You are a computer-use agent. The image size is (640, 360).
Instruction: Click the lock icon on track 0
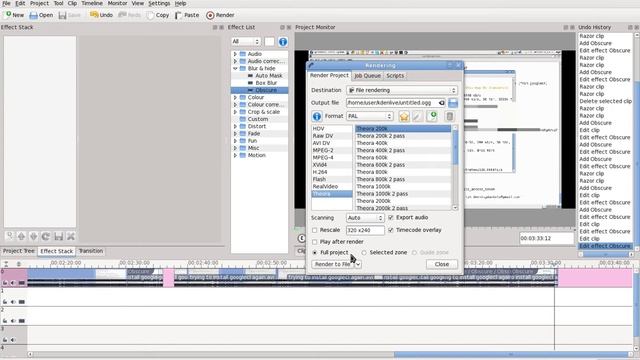pyautogui.click(x=5, y=283)
